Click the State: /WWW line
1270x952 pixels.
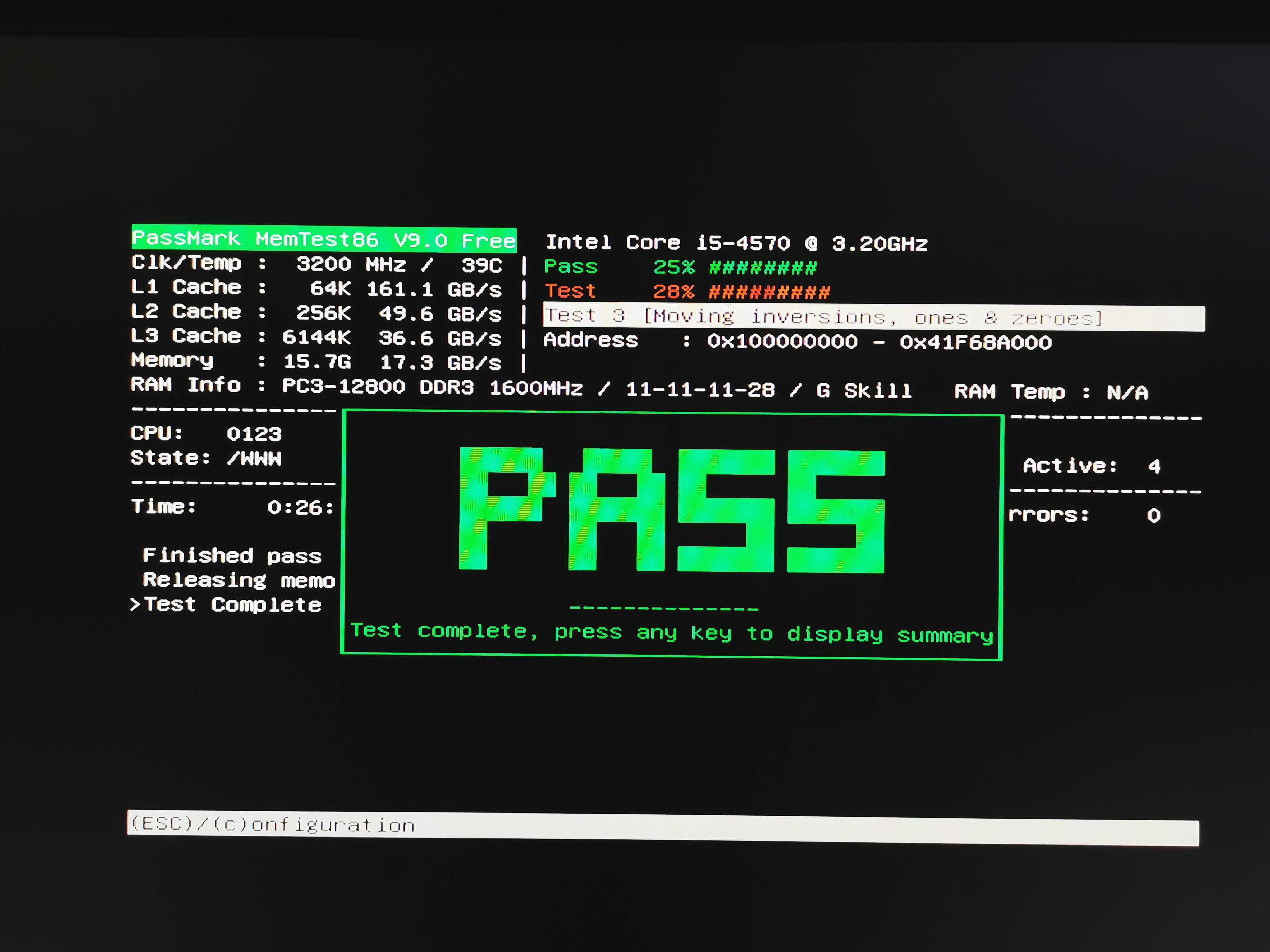pos(206,458)
